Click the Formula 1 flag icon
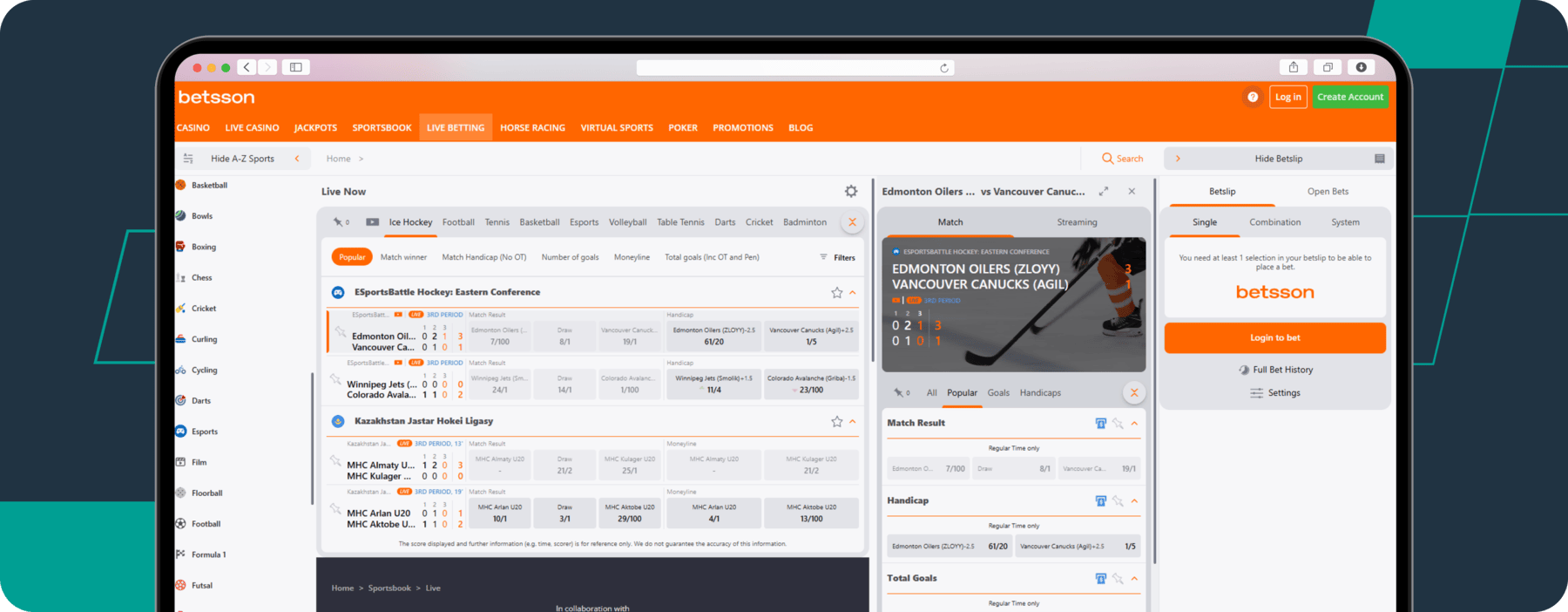The height and width of the screenshot is (612, 1568). (181, 554)
